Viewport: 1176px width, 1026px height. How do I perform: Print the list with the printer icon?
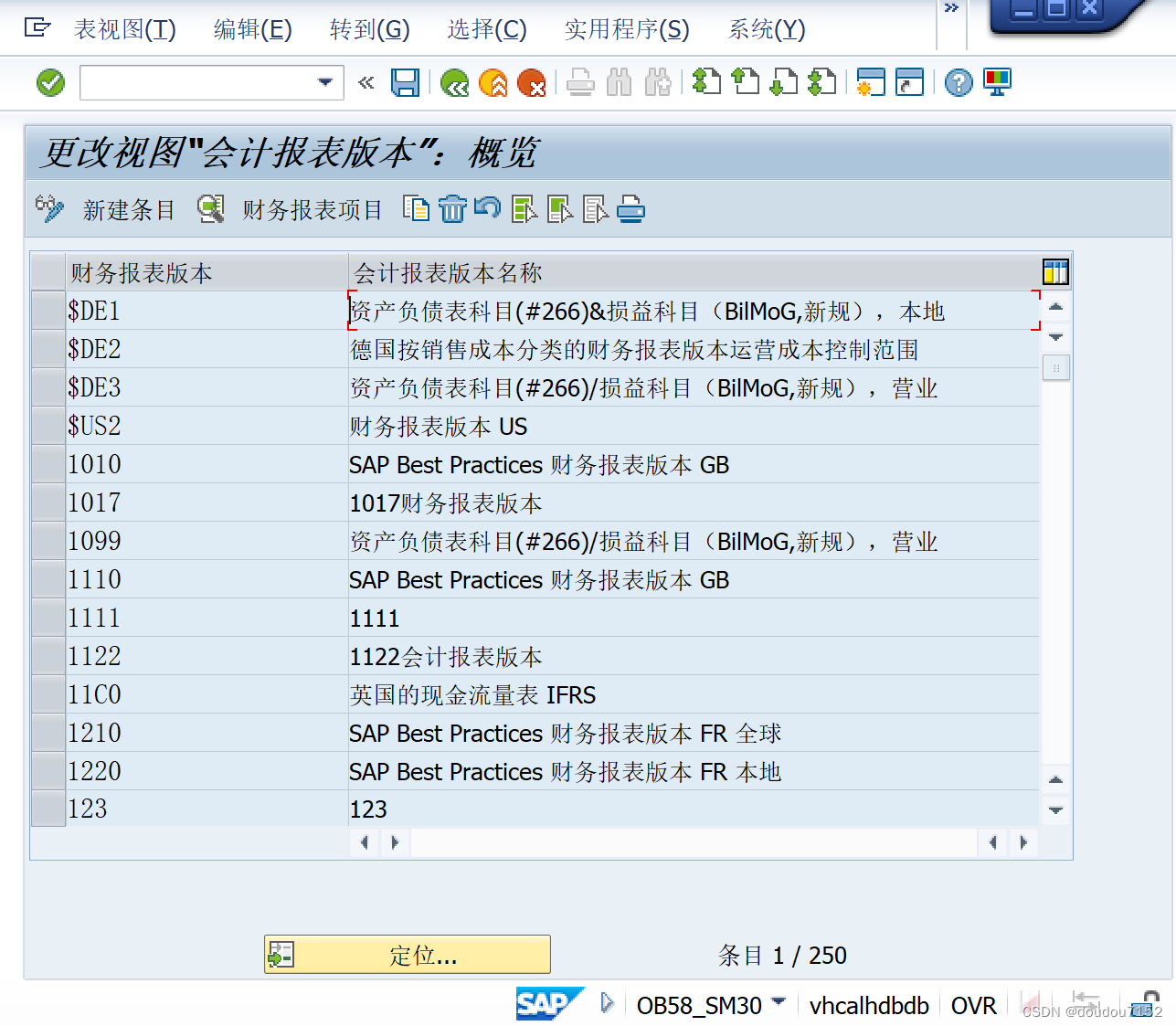631,208
